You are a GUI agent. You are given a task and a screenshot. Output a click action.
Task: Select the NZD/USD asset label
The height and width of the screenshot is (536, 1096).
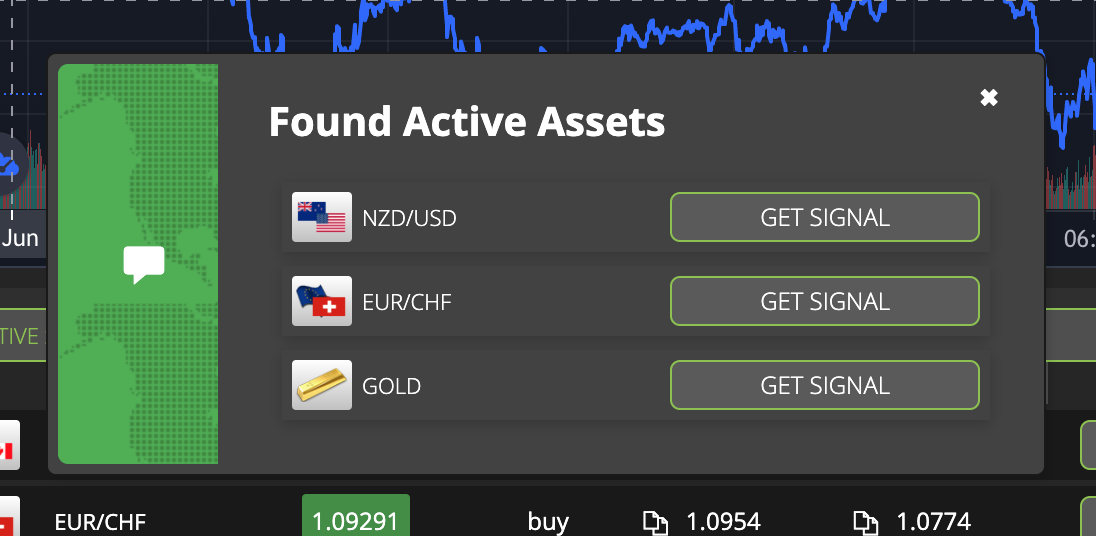[x=409, y=219]
